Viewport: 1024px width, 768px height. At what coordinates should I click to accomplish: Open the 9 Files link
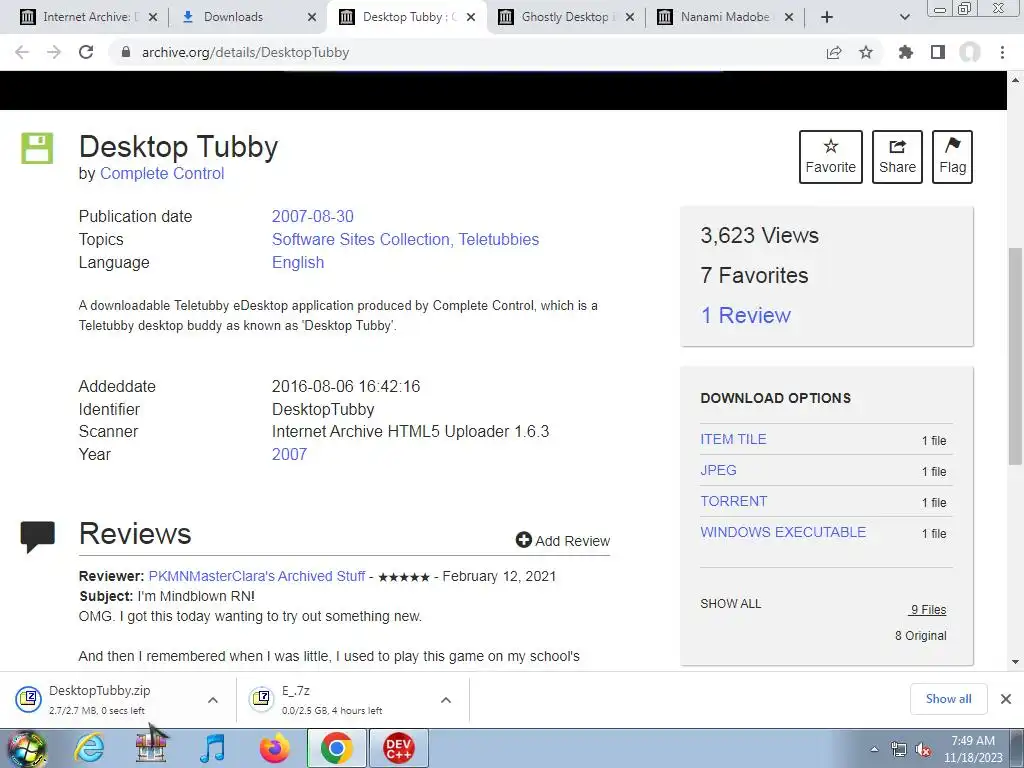928,610
